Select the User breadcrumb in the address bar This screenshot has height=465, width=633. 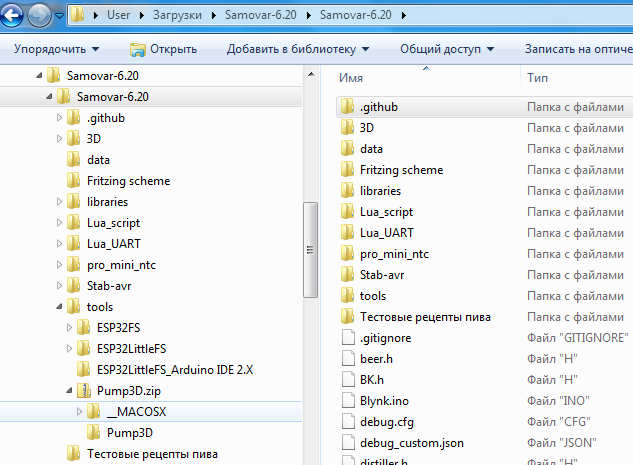pos(118,15)
